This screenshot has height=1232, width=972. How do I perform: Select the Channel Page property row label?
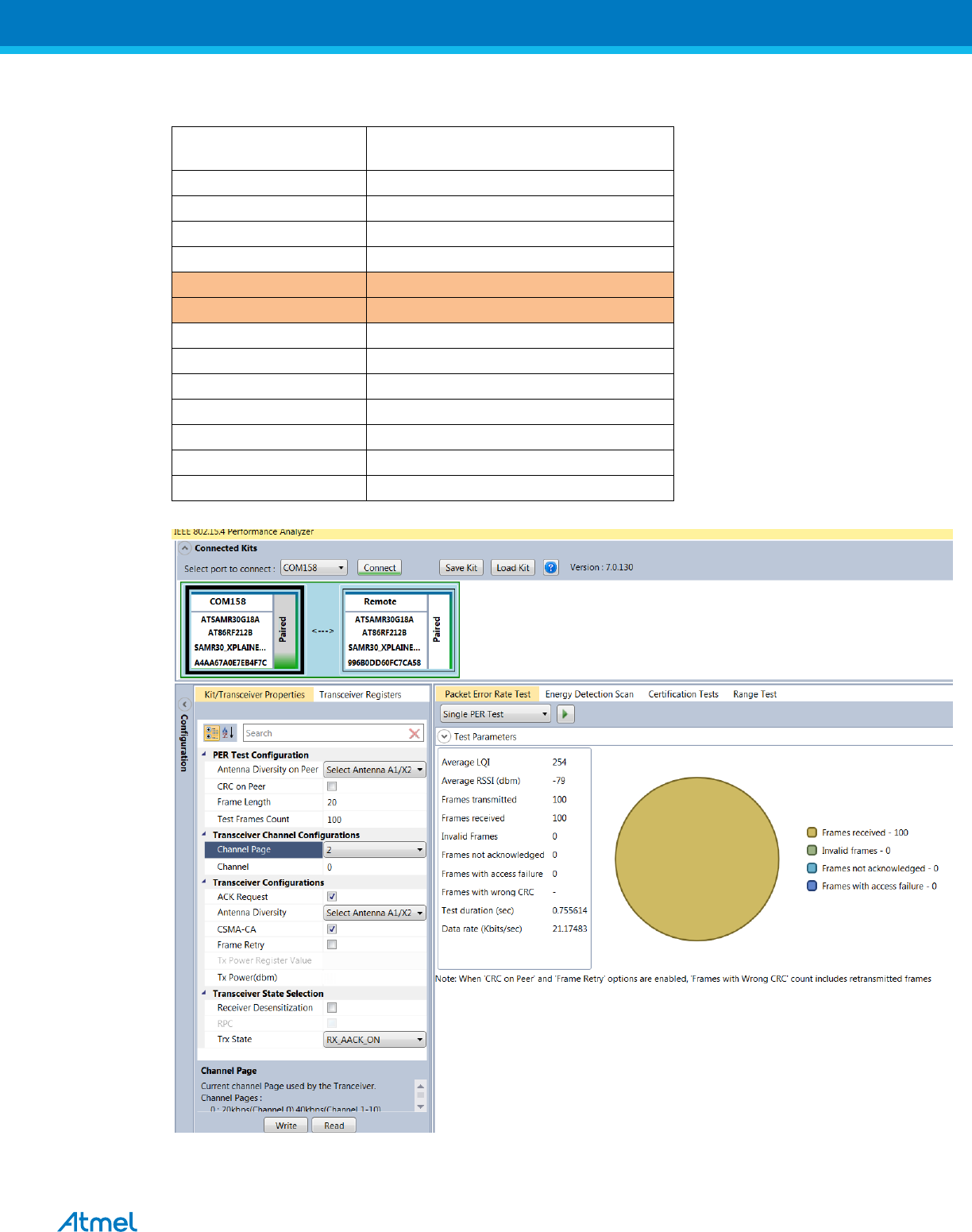point(263,850)
